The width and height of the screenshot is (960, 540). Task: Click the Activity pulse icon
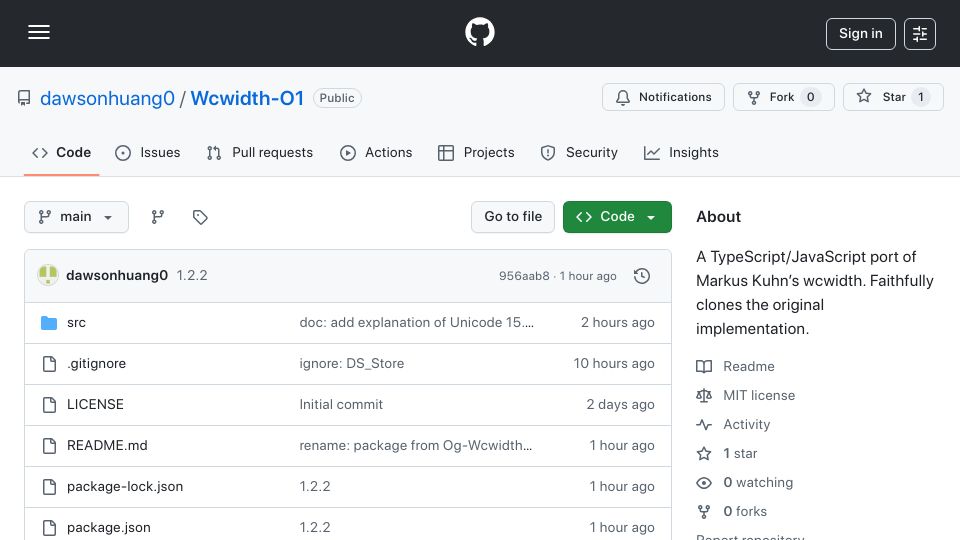pyautogui.click(x=704, y=424)
